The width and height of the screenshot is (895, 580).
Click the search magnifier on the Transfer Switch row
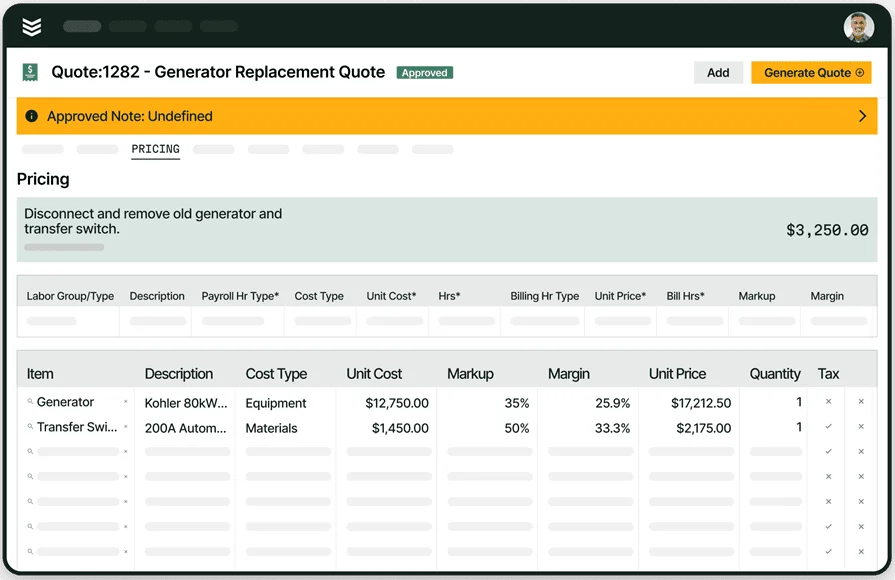click(x=28, y=427)
